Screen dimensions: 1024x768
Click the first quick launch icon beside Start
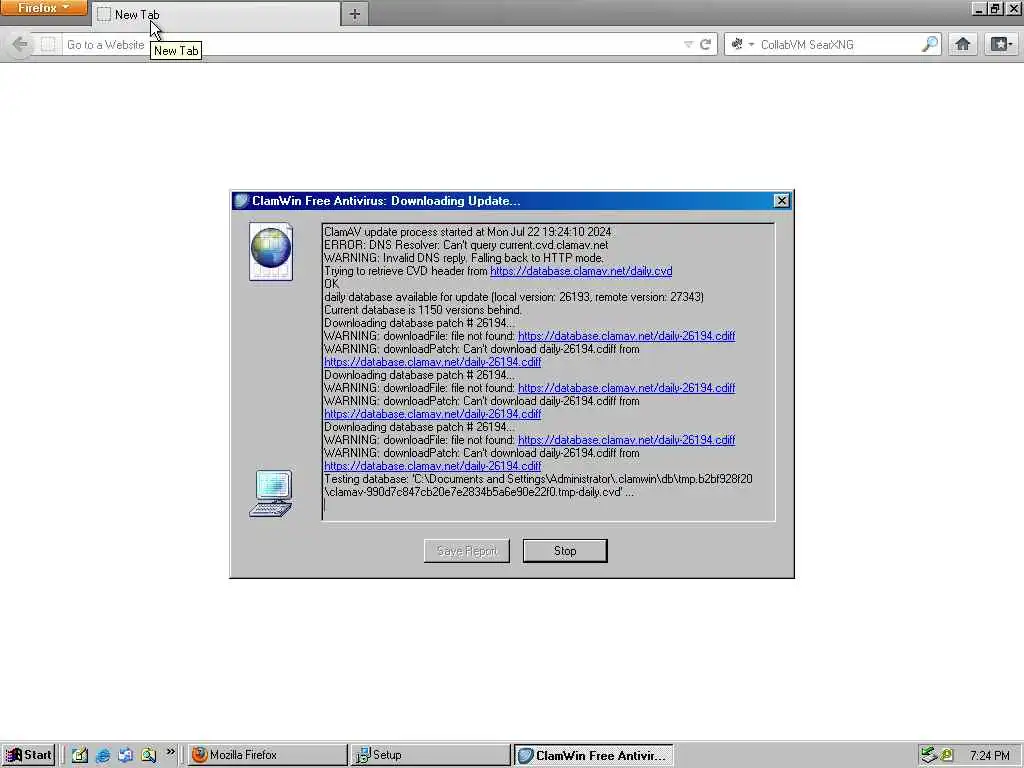pyautogui.click(x=80, y=756)
